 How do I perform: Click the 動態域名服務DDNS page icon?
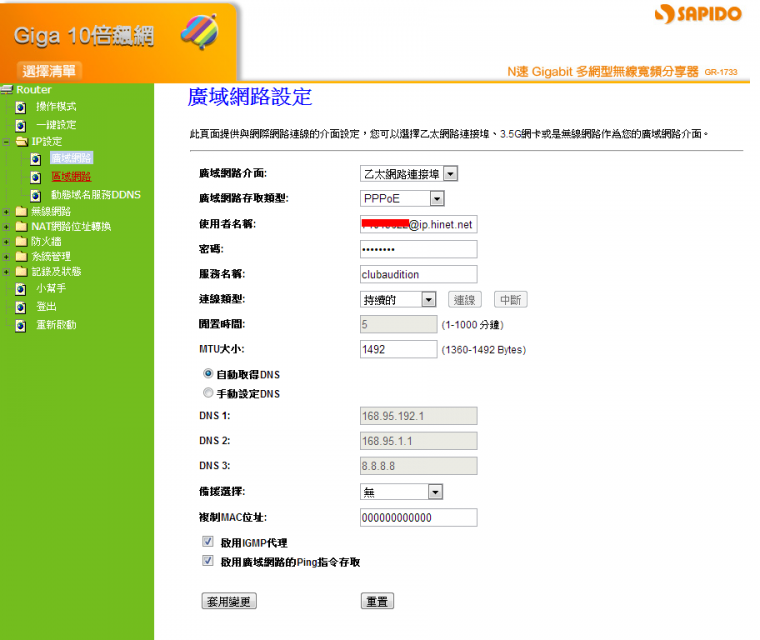tap(35, 196)
